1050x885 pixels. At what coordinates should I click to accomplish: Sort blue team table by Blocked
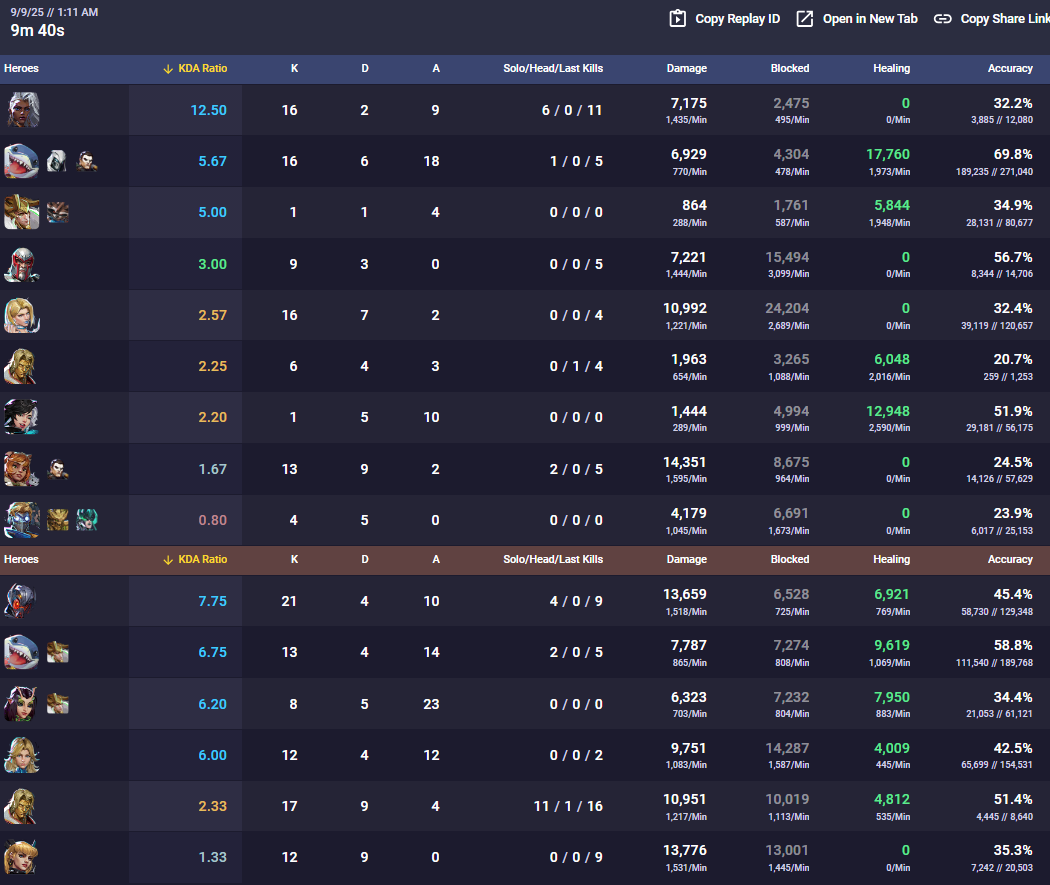790,68
